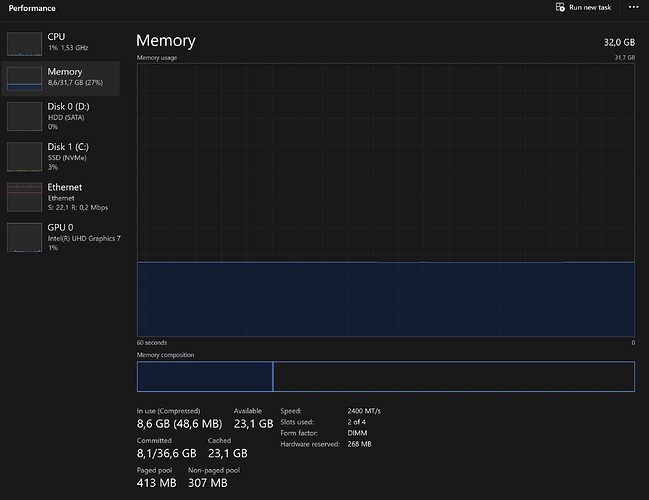Click the Run new task label

(590, 7)
